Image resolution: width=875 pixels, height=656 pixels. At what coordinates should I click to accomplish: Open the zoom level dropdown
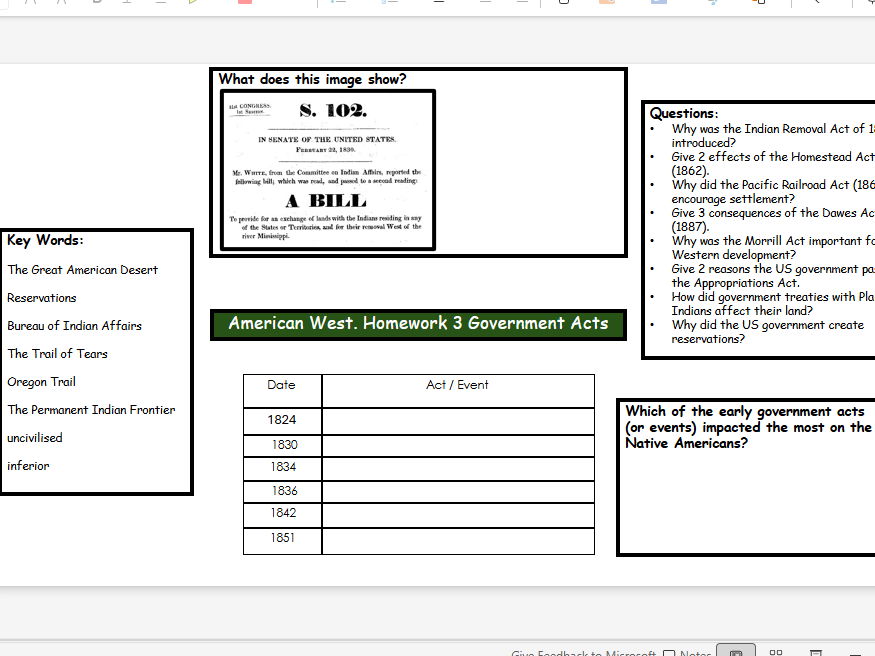[869, 652]
